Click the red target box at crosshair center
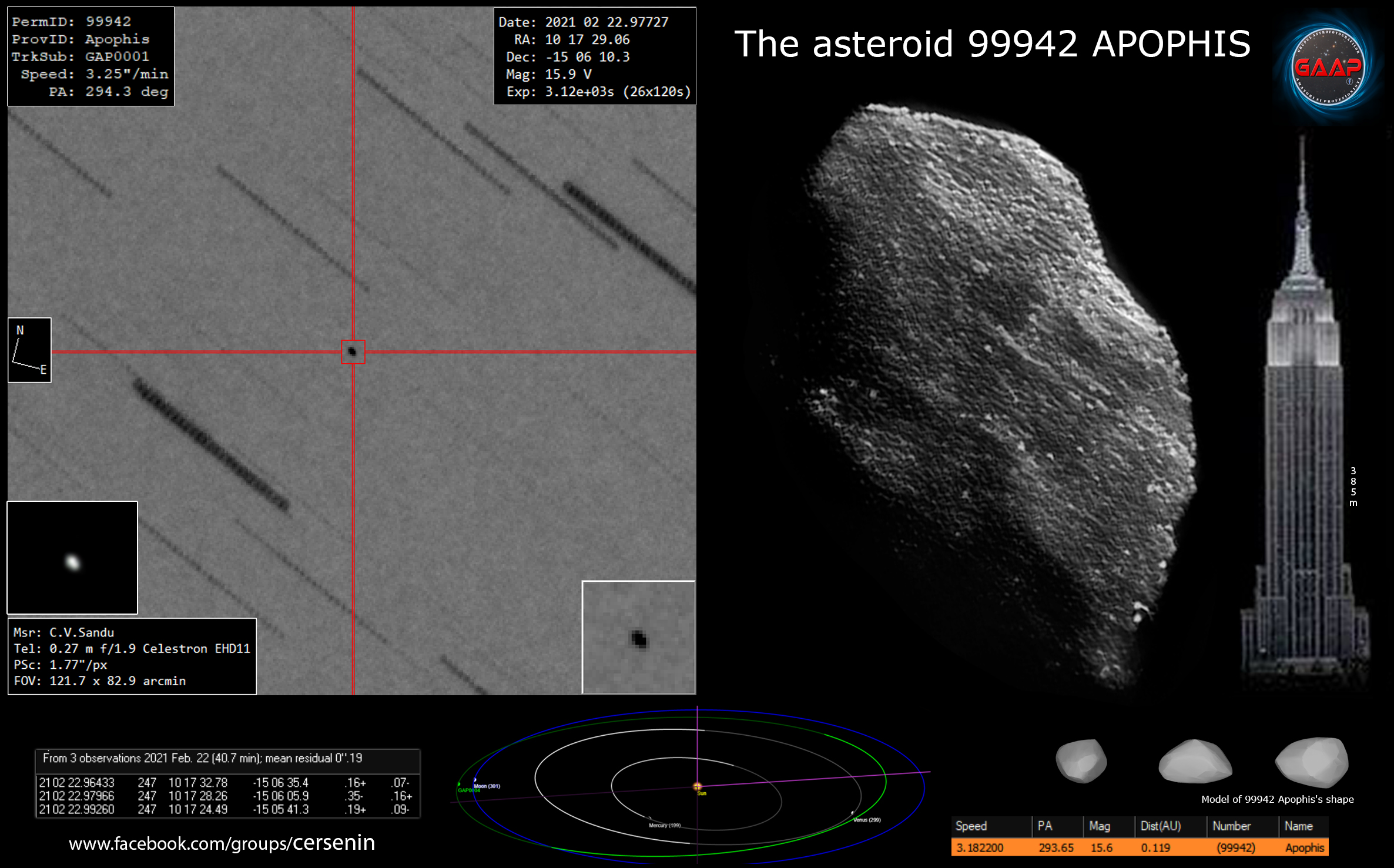Screen dimensions: 1394x868 pyautogui.click(x=353, y=352)
